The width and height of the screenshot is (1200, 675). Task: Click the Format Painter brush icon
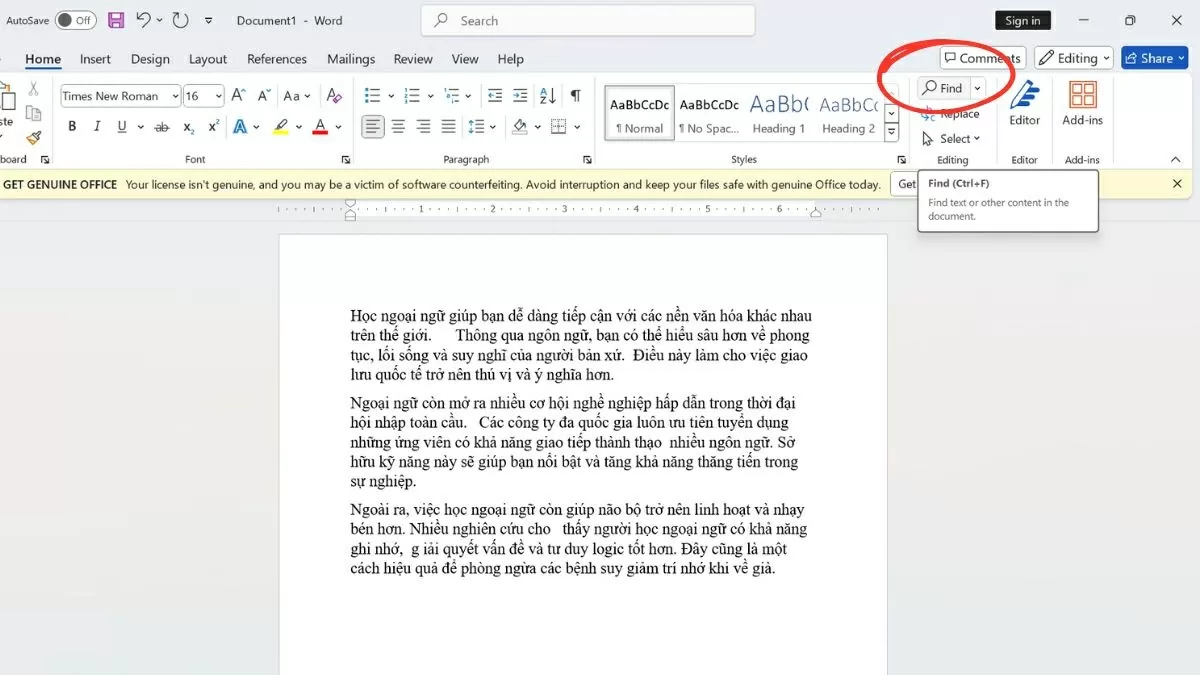(34, 138)
